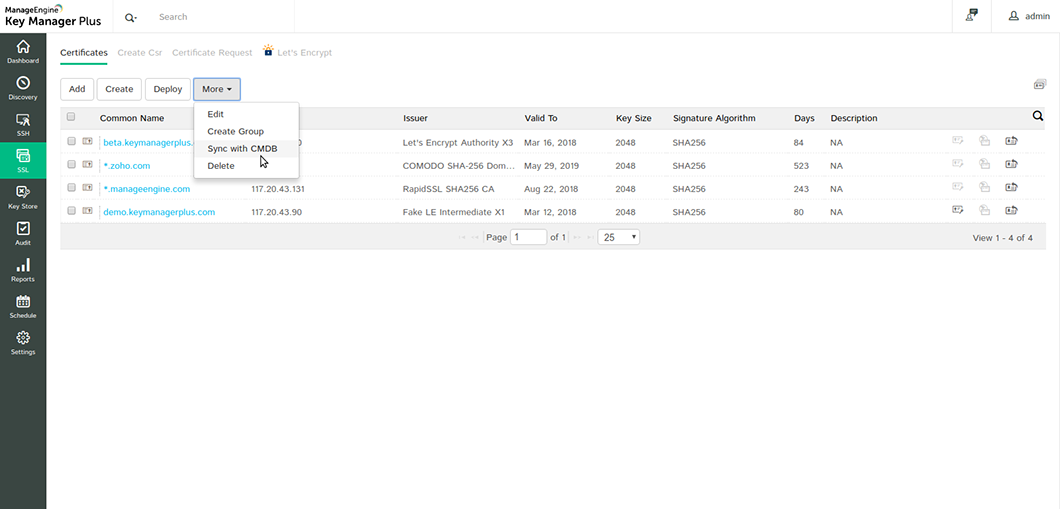
Task: Open the *.manageengine.com certificate link
Action: pos(147,189)
